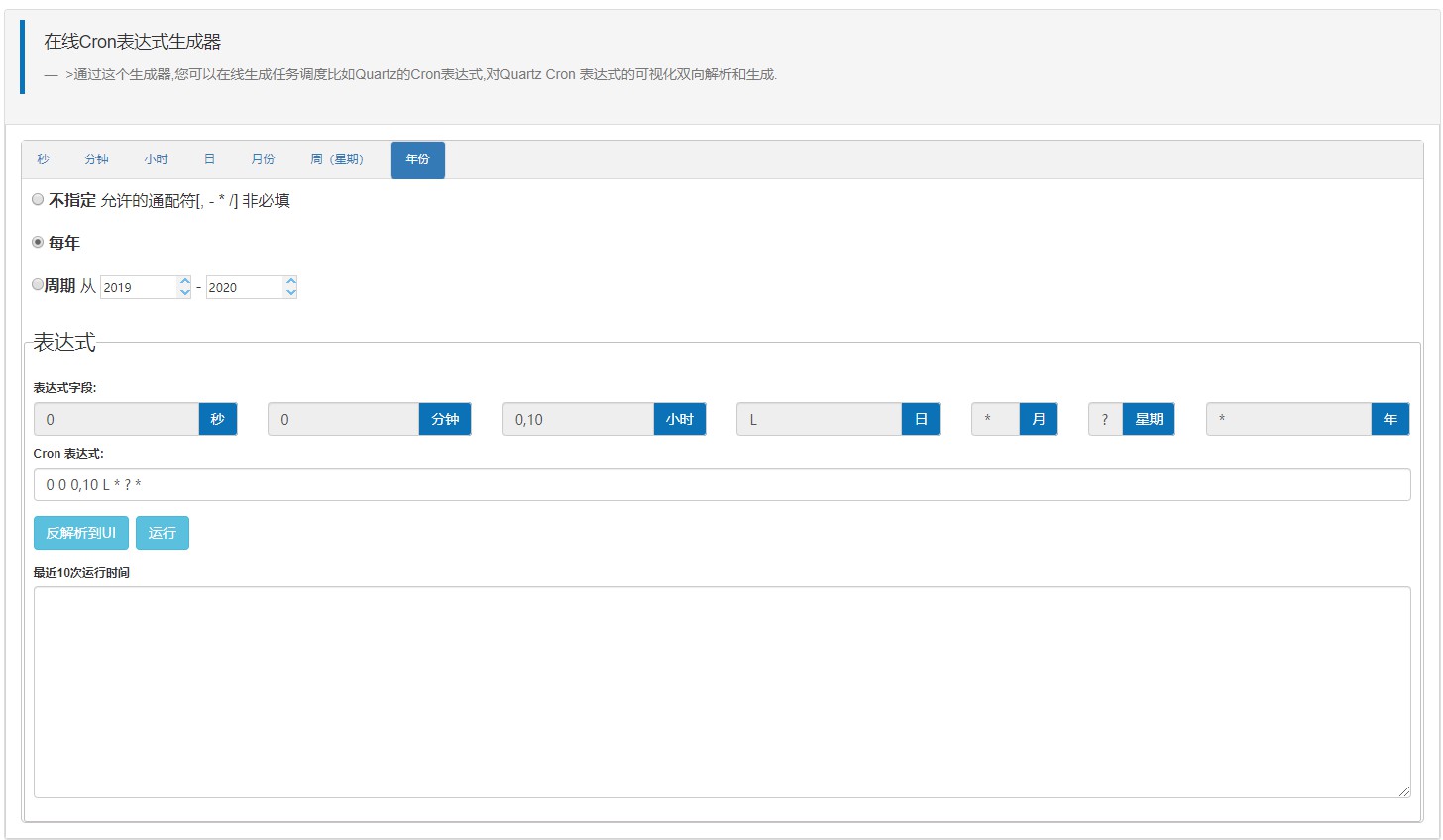Click the 秒 expression field
Viewport: 1443px width, 840px height.
[x=117, y=419]
